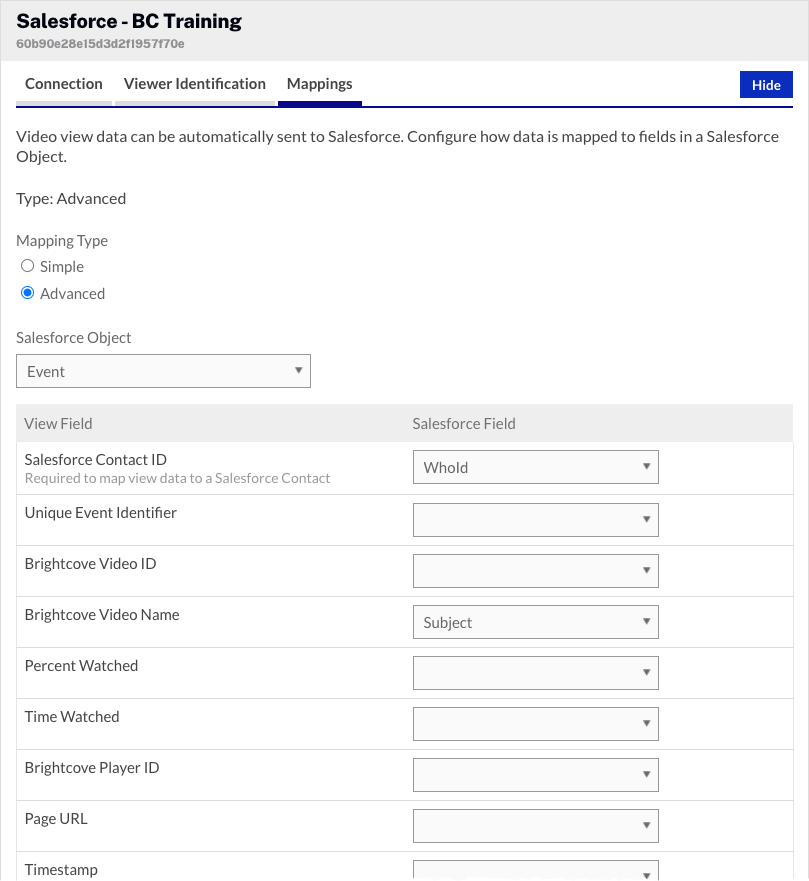
Task: Open the Viewer Identification tab
Action: [x=195, y=84]
